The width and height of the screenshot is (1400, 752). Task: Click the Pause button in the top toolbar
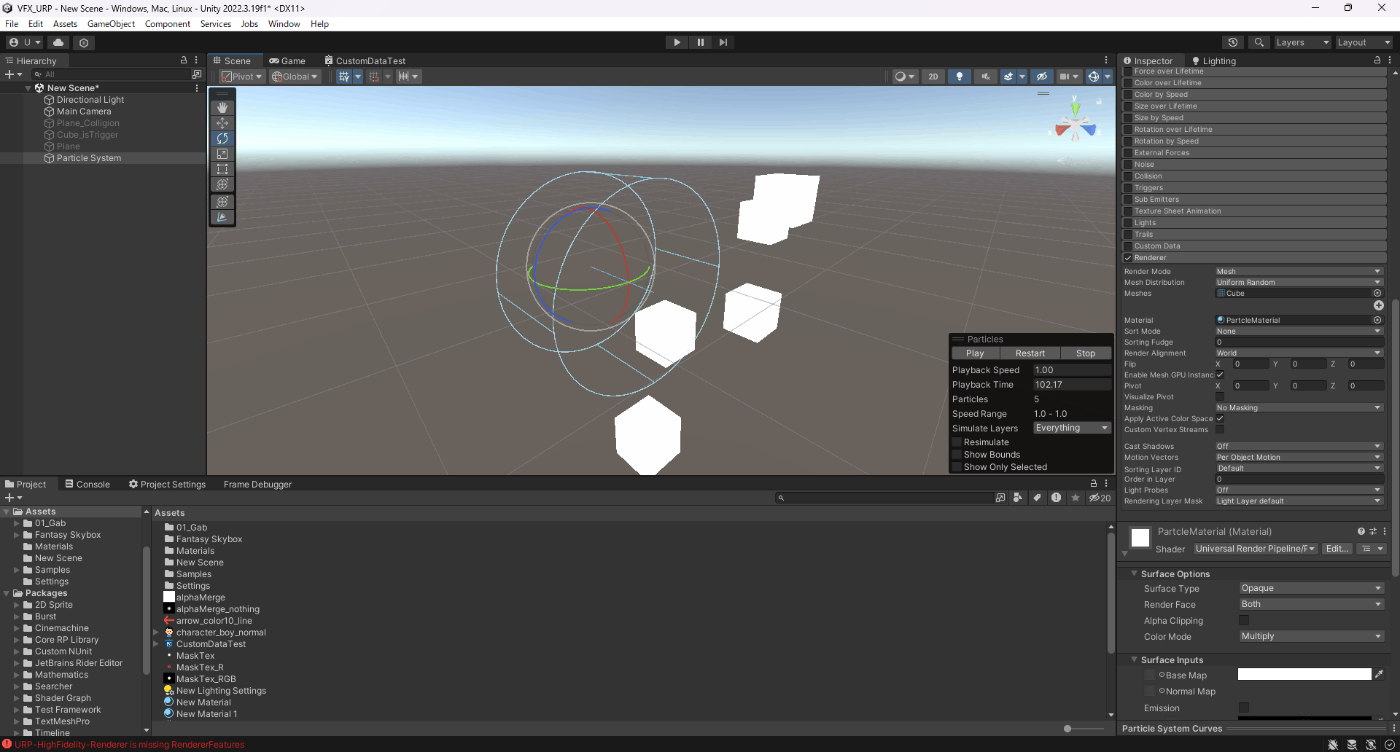700,42
